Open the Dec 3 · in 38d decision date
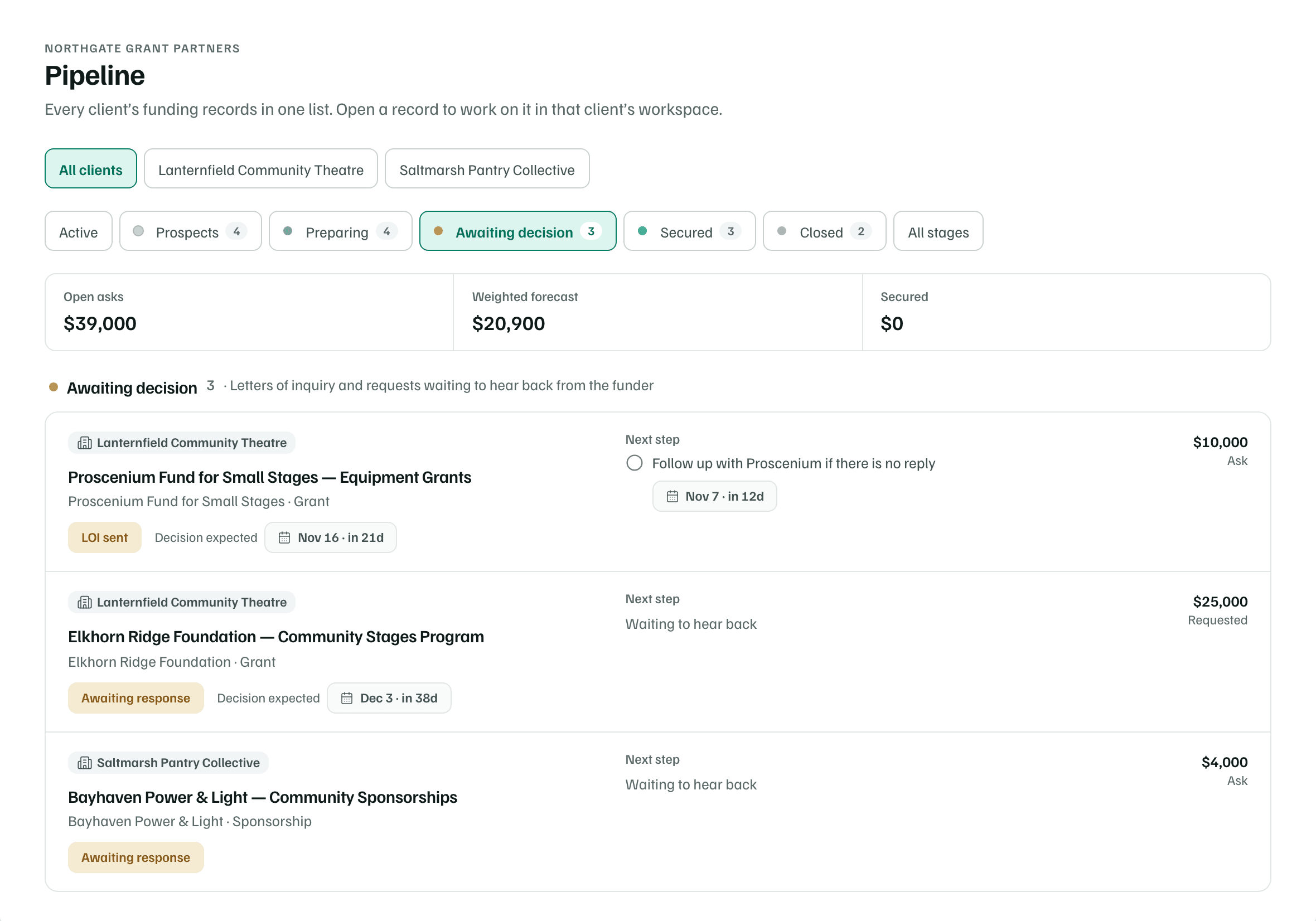The width and height of the screenshot is (1316, 921). (389, 698)
